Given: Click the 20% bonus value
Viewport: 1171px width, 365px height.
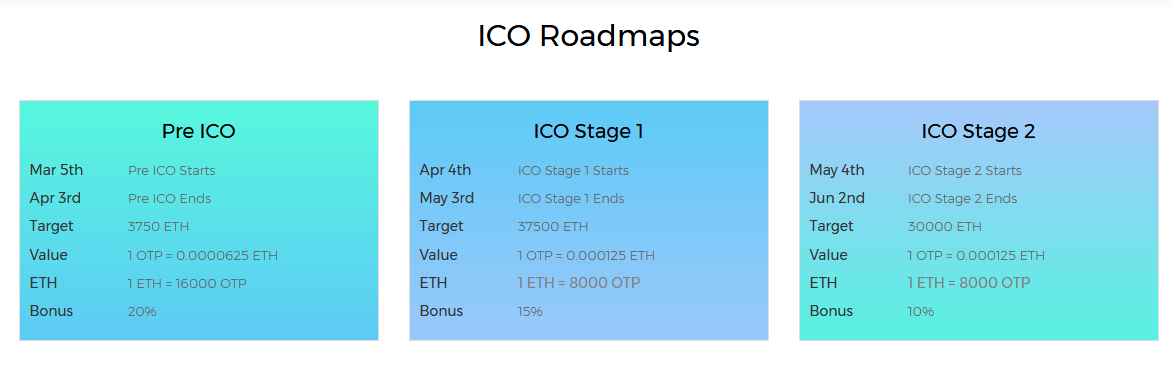Looking at the screenshot, I should pos(143,311).
